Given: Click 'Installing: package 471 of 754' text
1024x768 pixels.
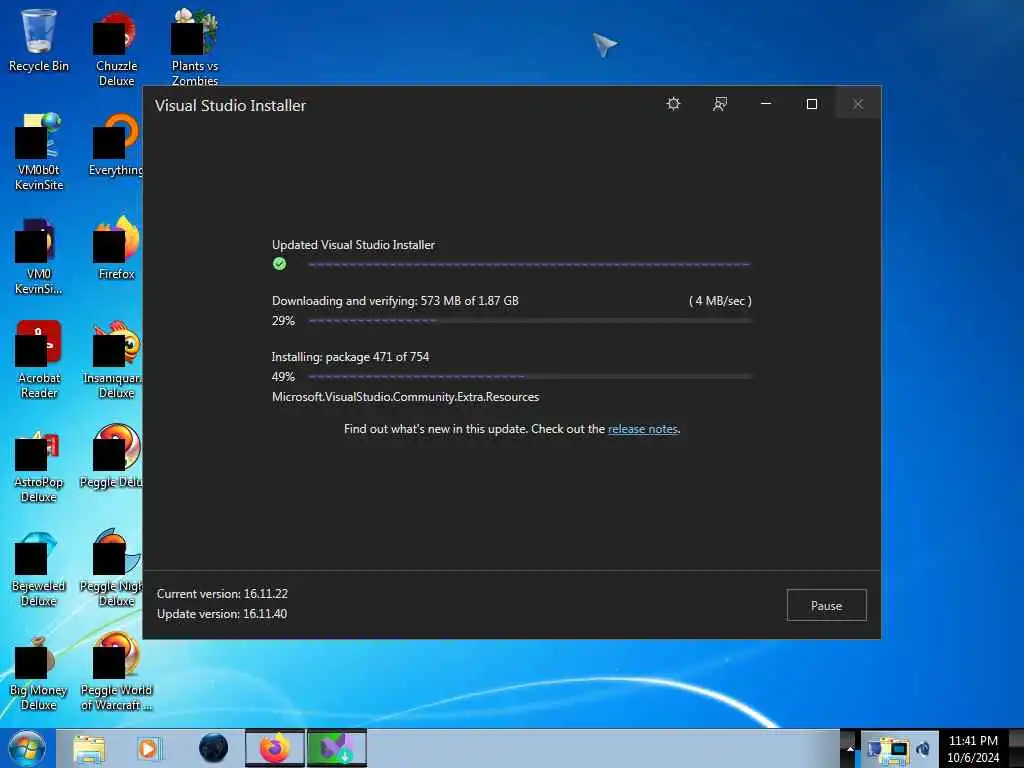Looking at the screenshot, I should coord(350,357).
